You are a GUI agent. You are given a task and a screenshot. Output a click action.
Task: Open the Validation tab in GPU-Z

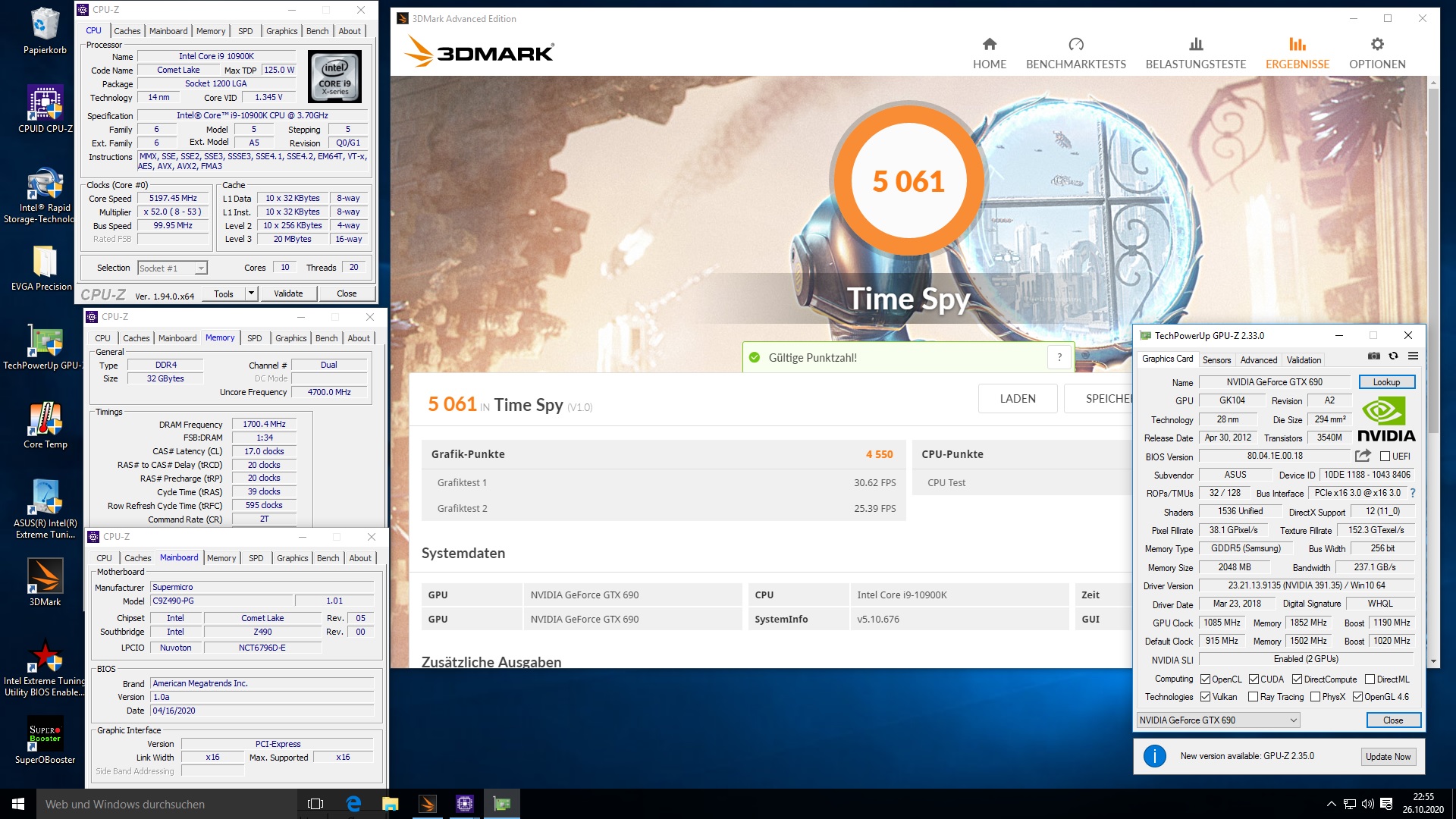pos(1304,360)
